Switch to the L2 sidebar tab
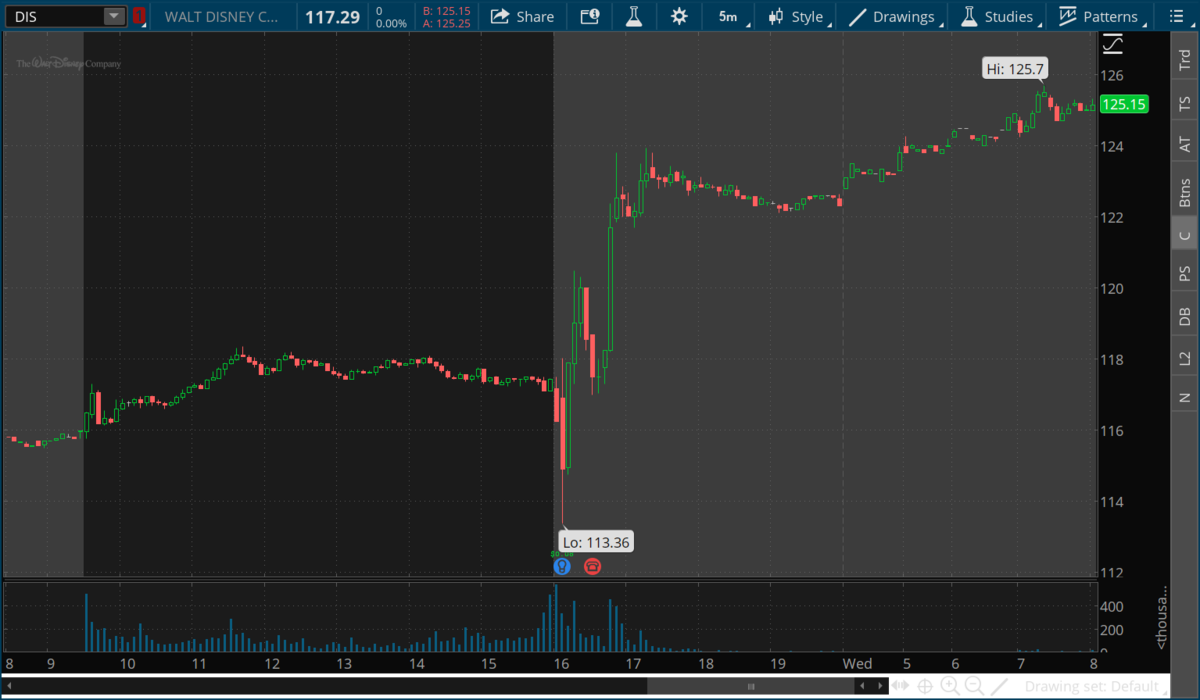 pyautogui.click(x=1185, y=357)
